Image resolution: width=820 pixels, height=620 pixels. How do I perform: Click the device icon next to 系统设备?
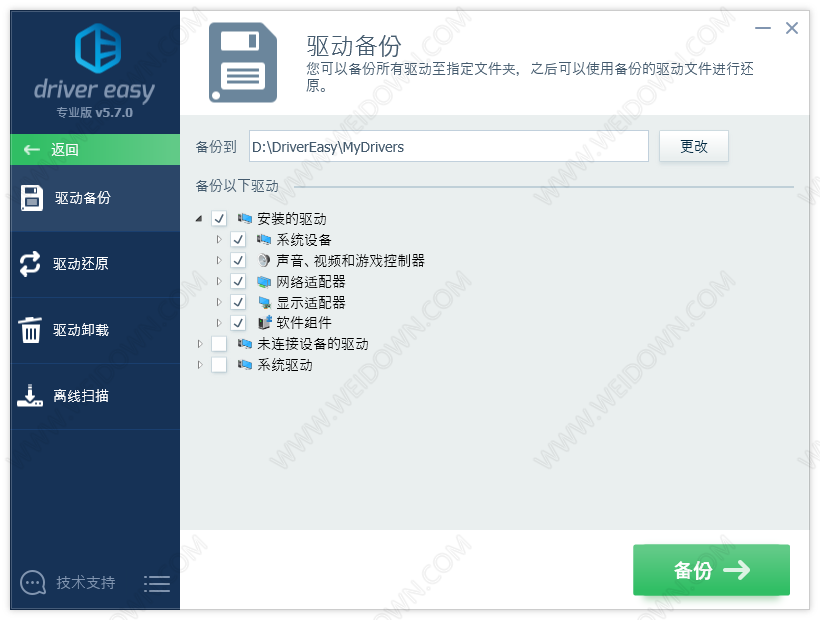(x=264, y=239)
